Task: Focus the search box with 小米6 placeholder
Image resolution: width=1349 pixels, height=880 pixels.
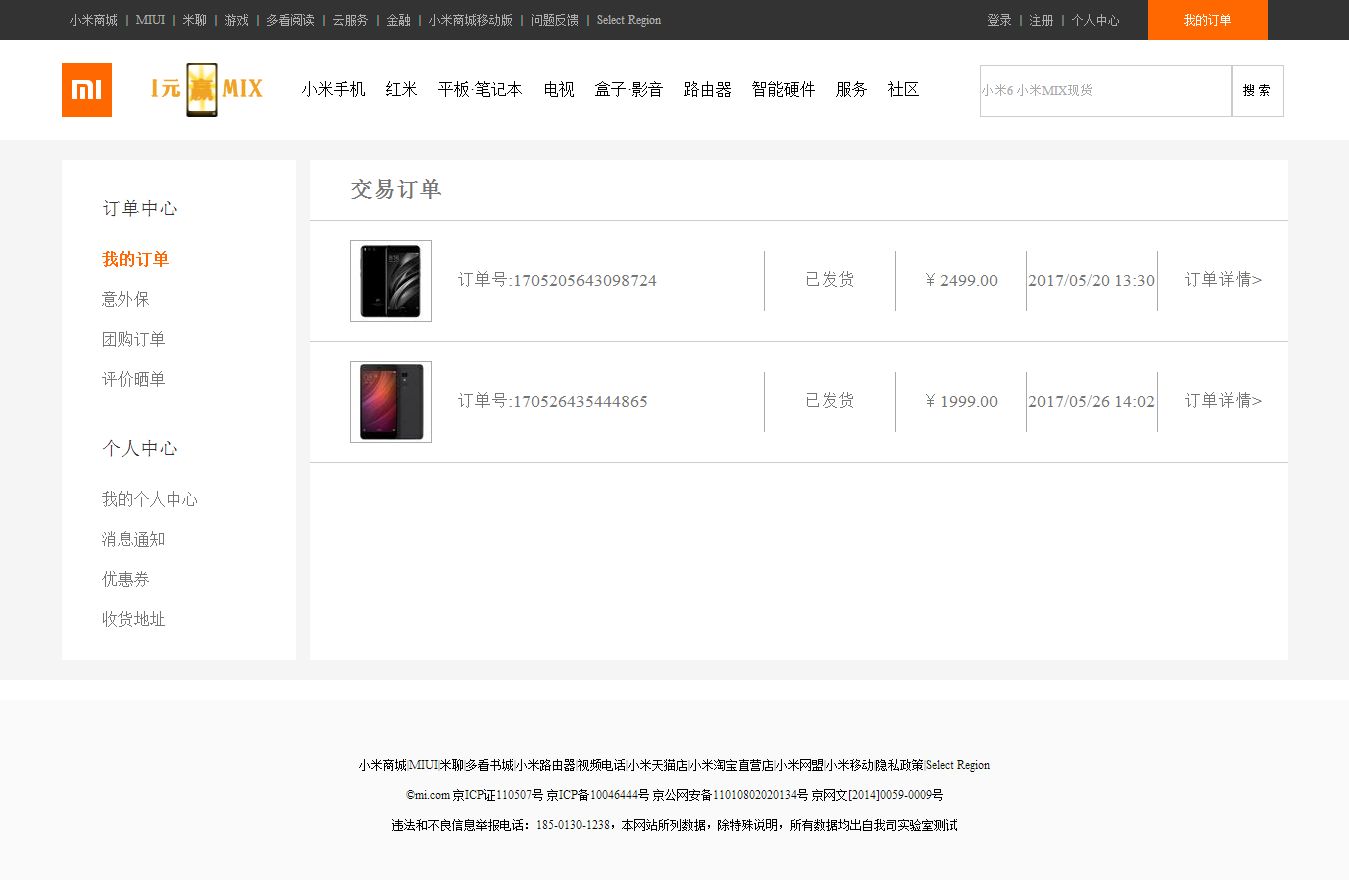Action: click(1106, 91)
